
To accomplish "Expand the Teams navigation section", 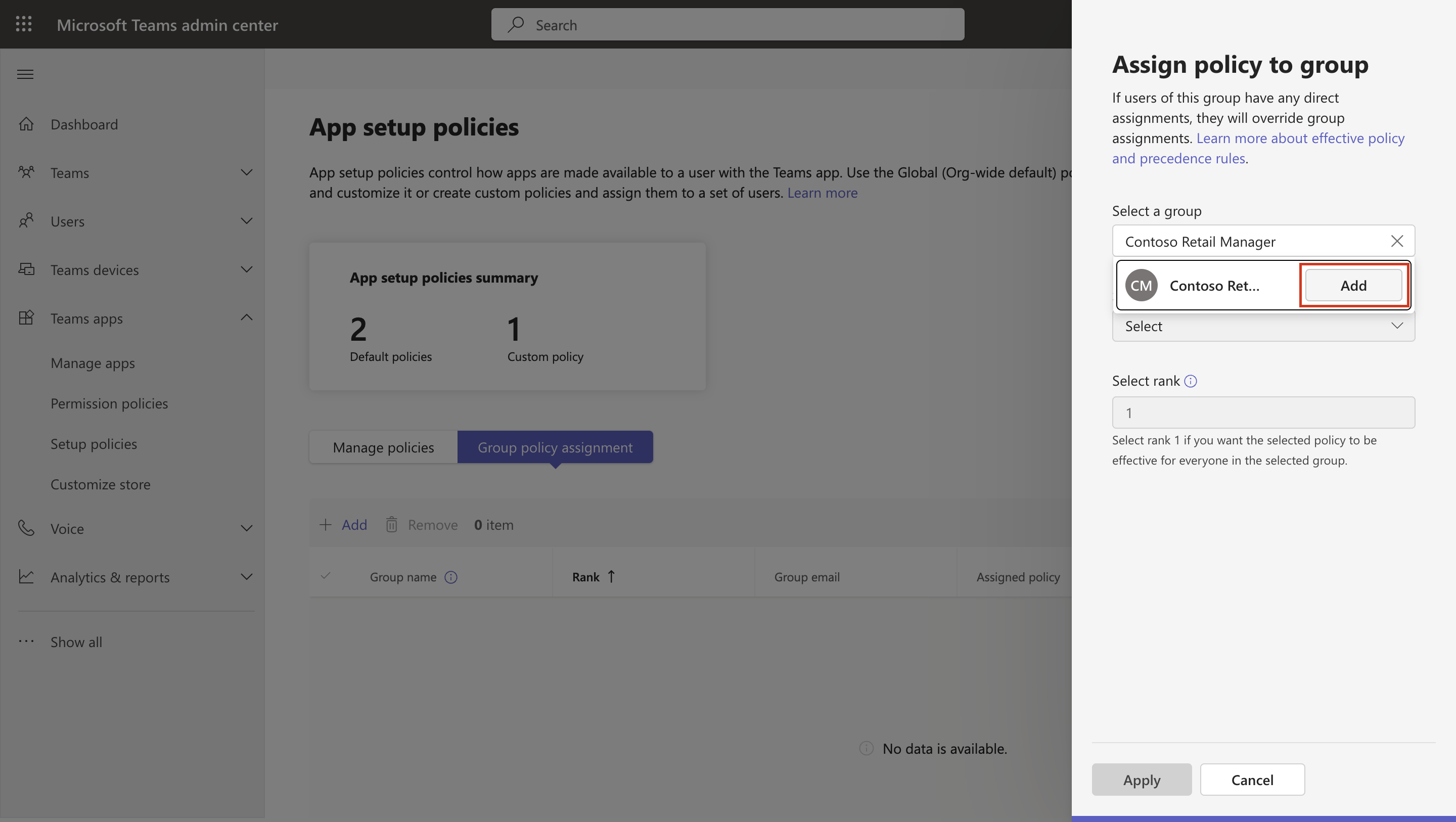I will pos(246,172).
